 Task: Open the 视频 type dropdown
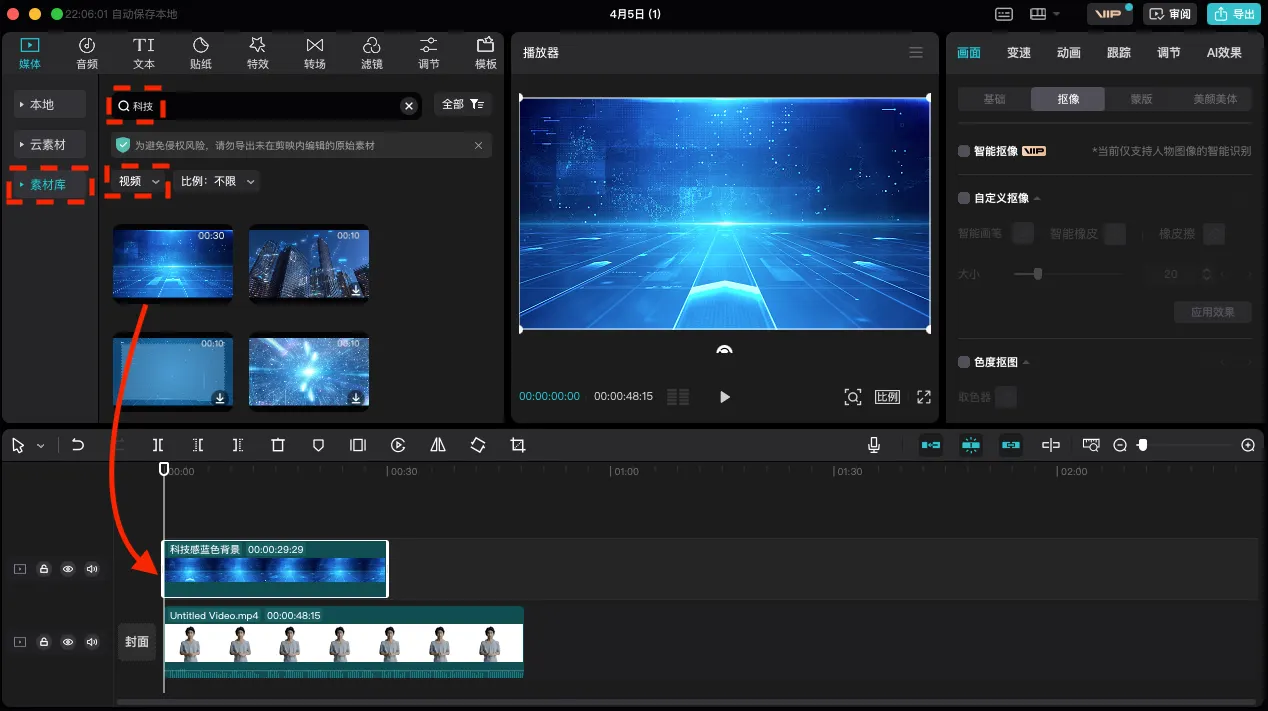point(139,181)
